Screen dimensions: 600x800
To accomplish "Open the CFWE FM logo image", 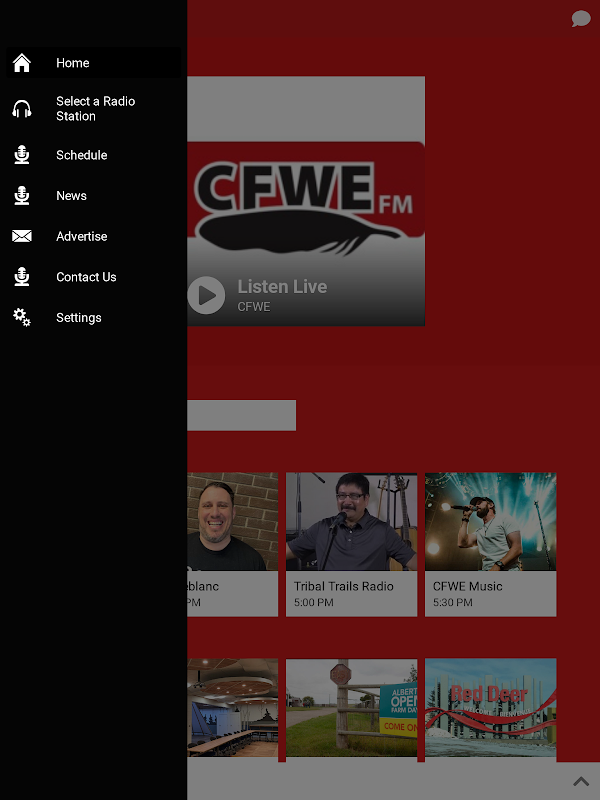I will tap(306, 201).
